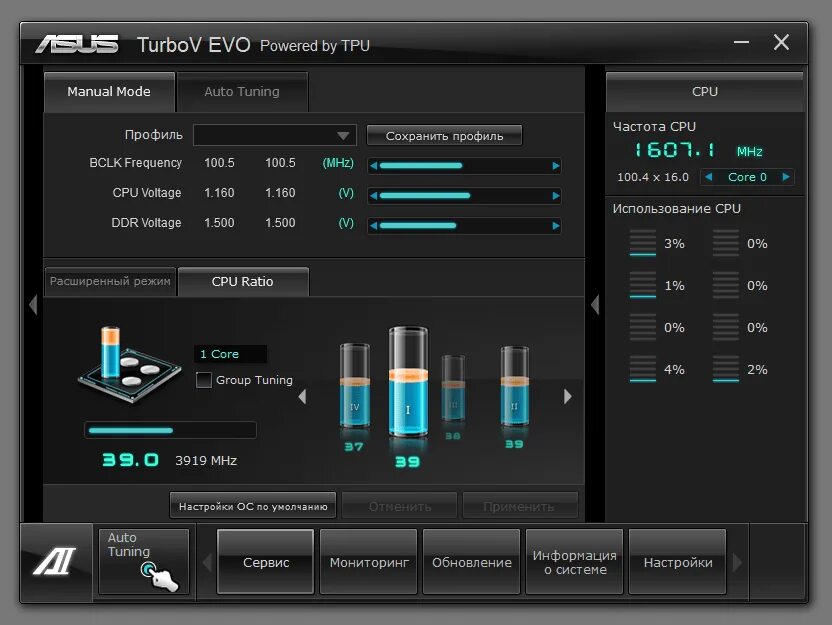Click the Отменить button
The image size is (832, 625).
(x=400, y=507)
